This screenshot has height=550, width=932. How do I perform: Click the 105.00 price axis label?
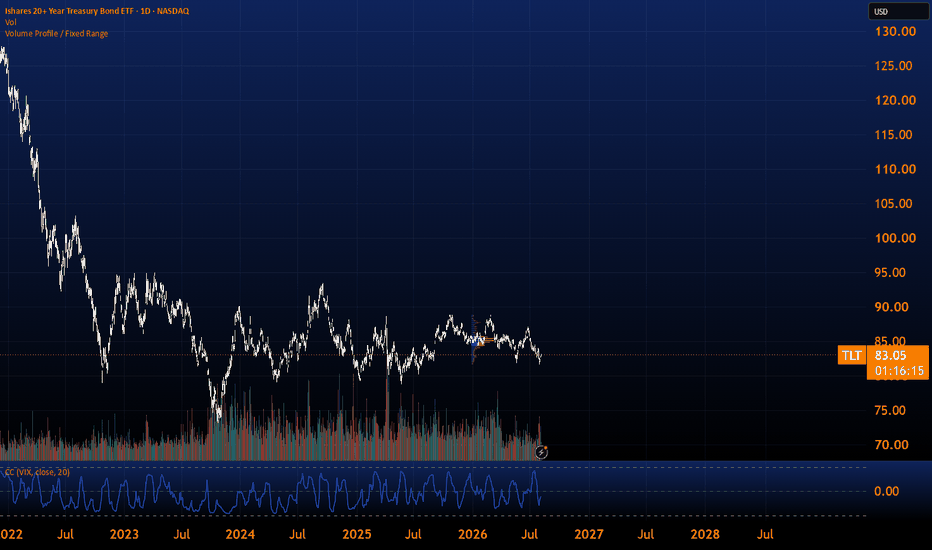893,204
